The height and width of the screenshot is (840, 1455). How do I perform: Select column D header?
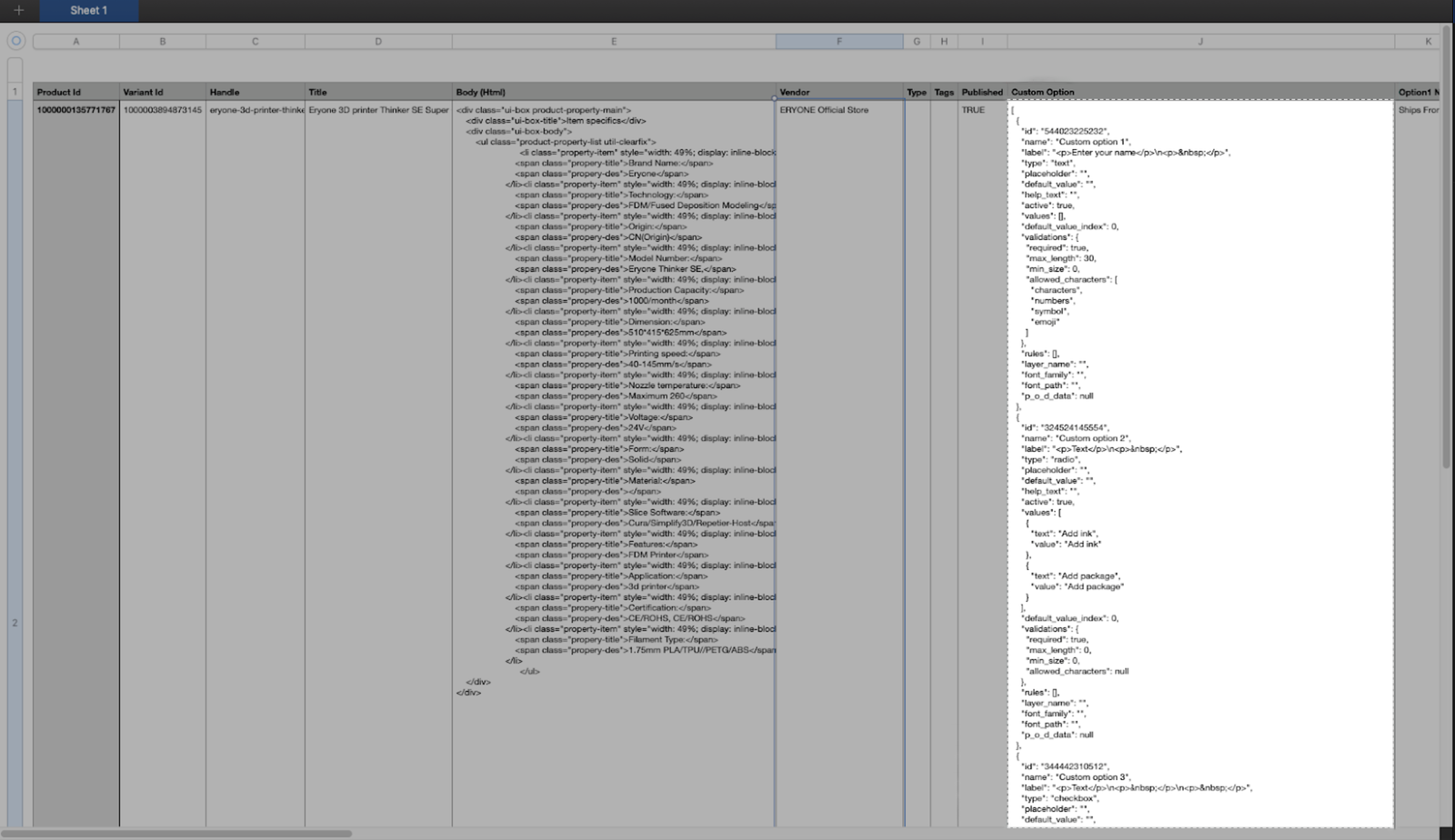coord(378,41)
